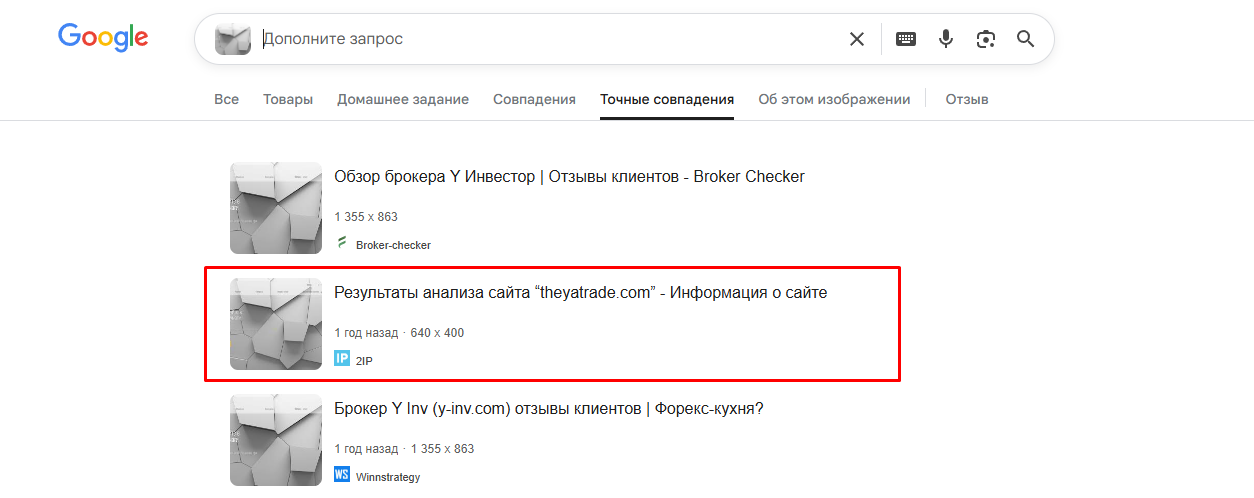Viewport: 1254px width, 498px height.
Task: View thumbnail of the Broker Checker result
Action: click(x=276, y=208)
